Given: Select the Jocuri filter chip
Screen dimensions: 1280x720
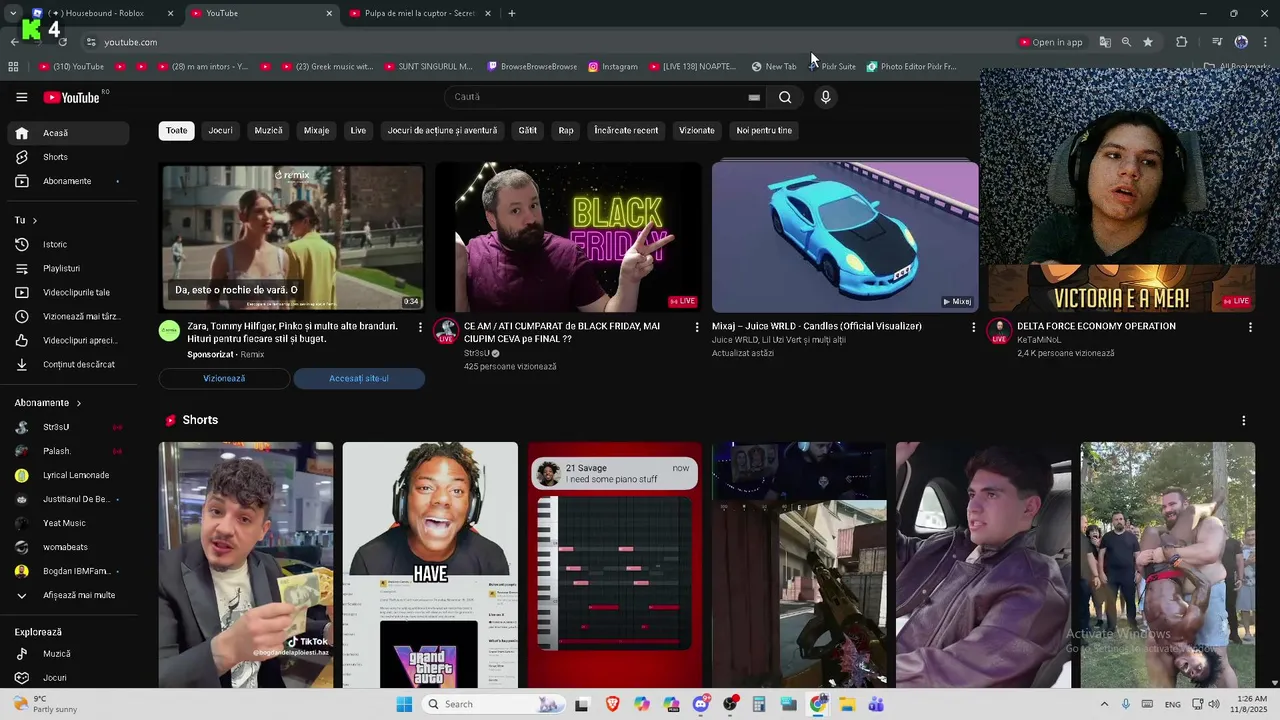Looking at the screenshot, I should coord(220,130).
